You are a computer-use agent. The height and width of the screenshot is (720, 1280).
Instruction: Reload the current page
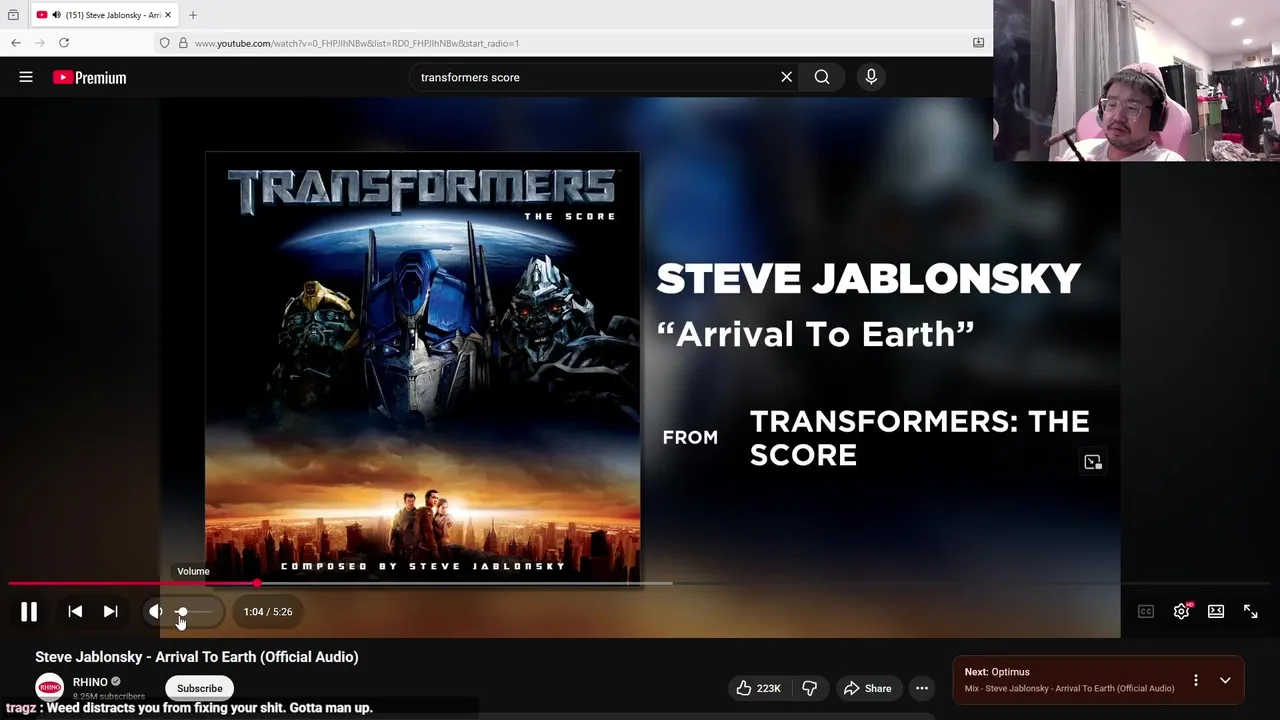[x=64, y=43]
